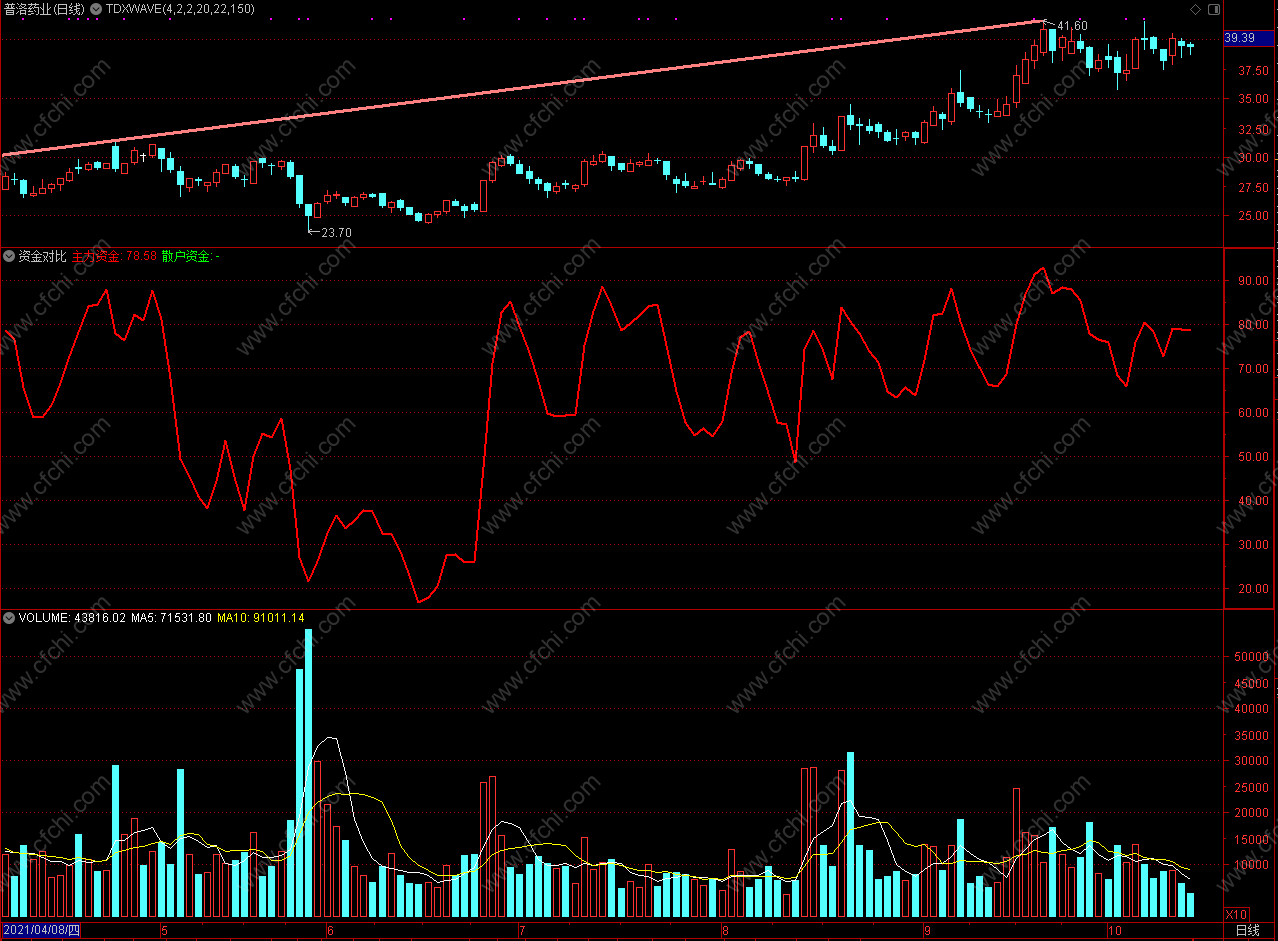
Task: Expand the TDXWAVE indicator dropdown arrow
Action: (x=95, y=9)
